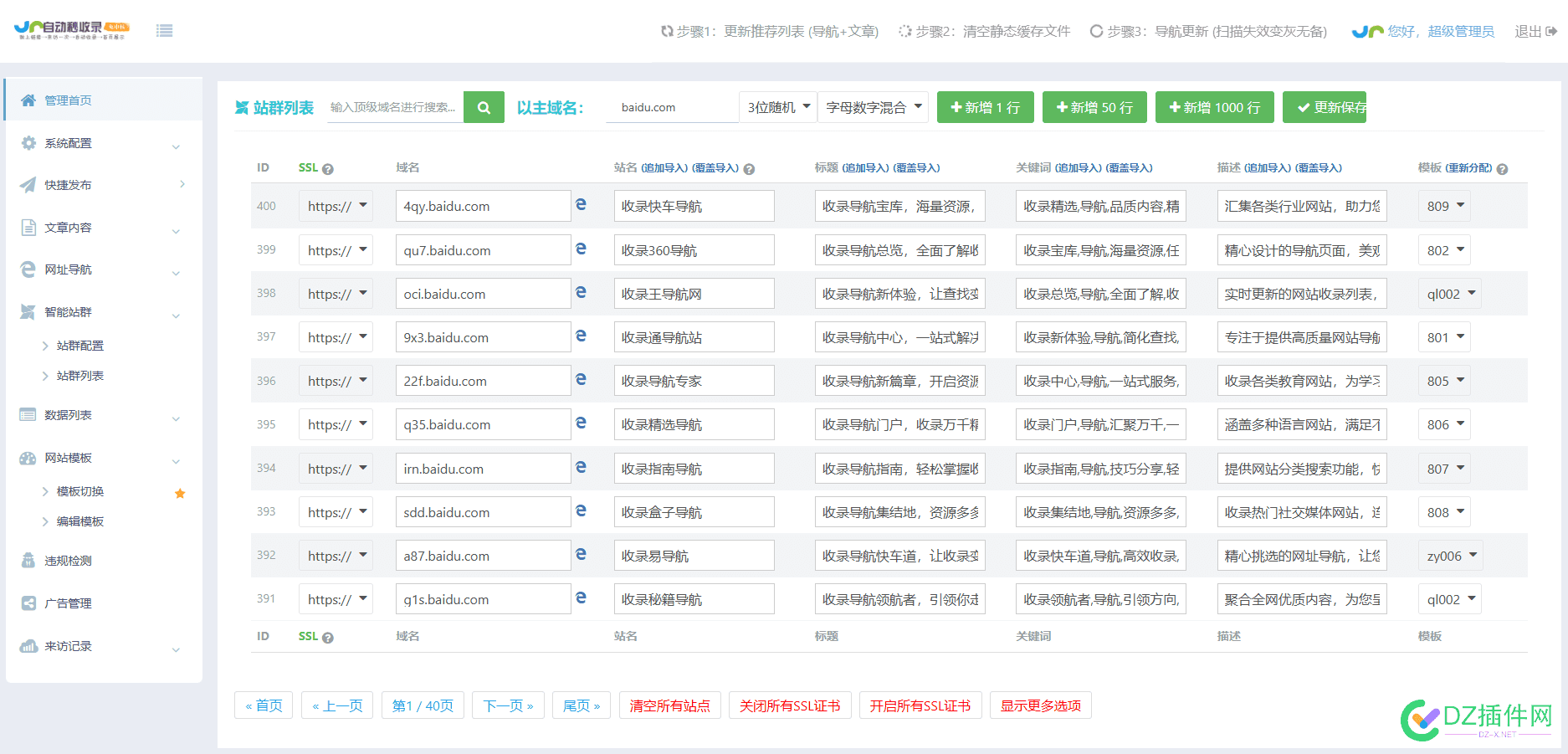The image size is (1568, 754).
Task: Click 清空所有站点 button
Action: point(670,705)
